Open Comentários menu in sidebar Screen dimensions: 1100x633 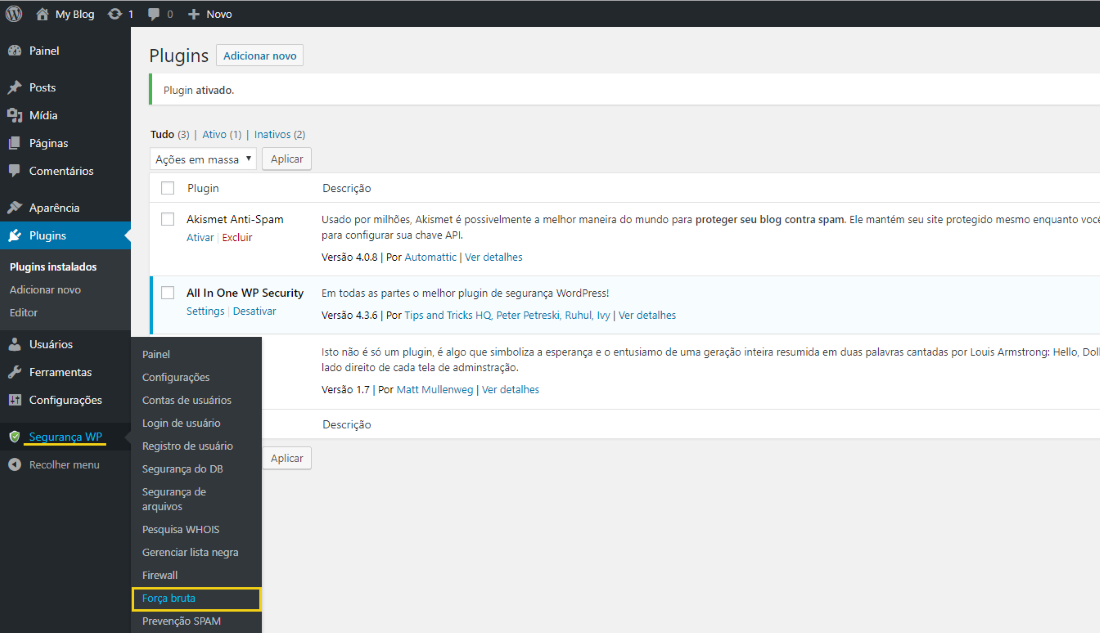tap(61, 171)
